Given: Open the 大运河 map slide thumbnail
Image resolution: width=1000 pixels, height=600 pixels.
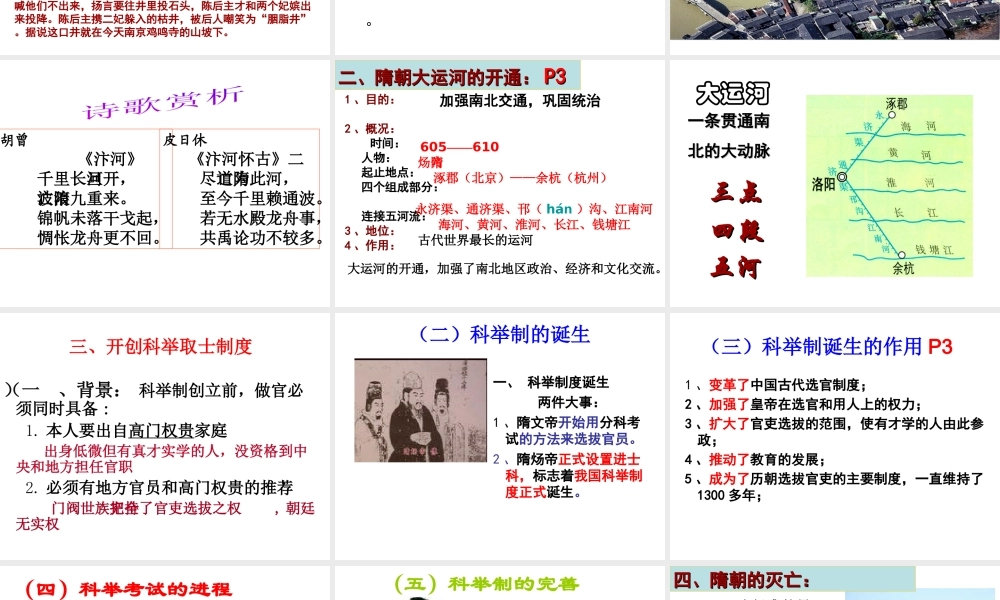Looking at the screenshot, I should [835, 183].
